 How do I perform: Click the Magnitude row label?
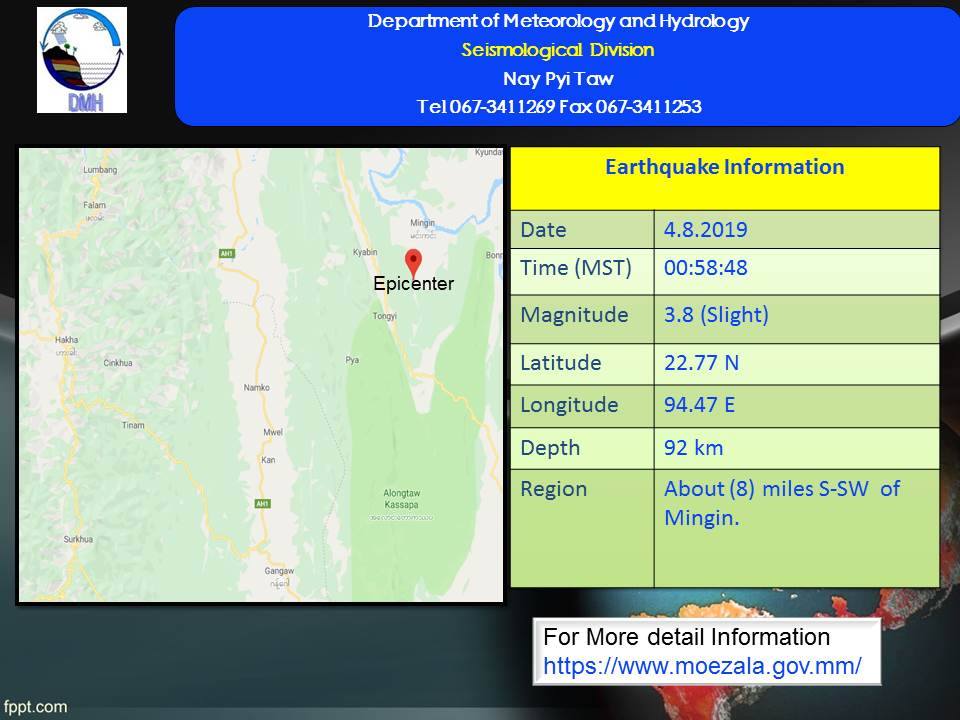coord(574,315)
